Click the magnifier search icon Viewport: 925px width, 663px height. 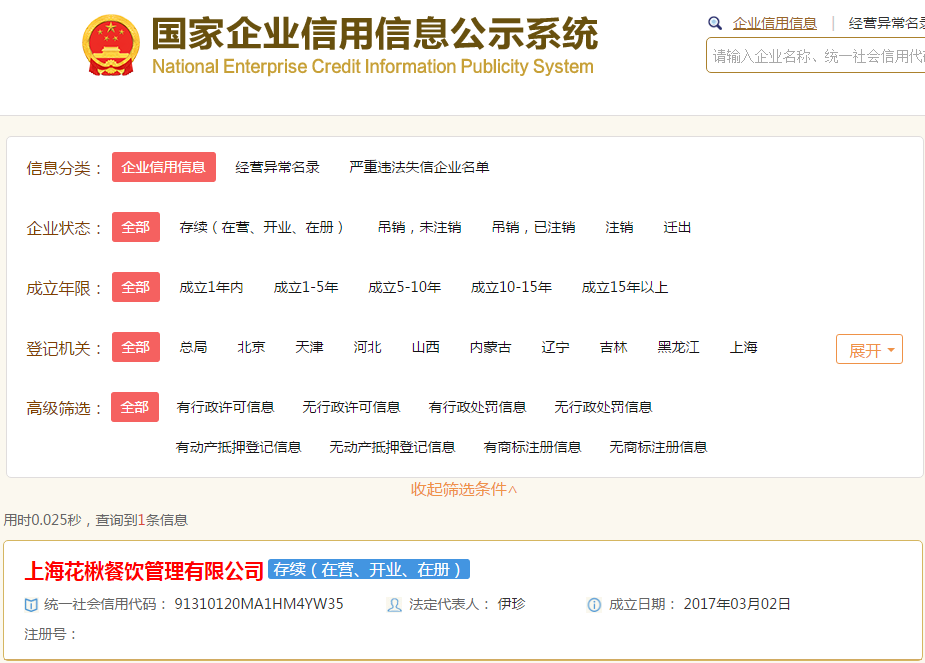pos(715,23)
